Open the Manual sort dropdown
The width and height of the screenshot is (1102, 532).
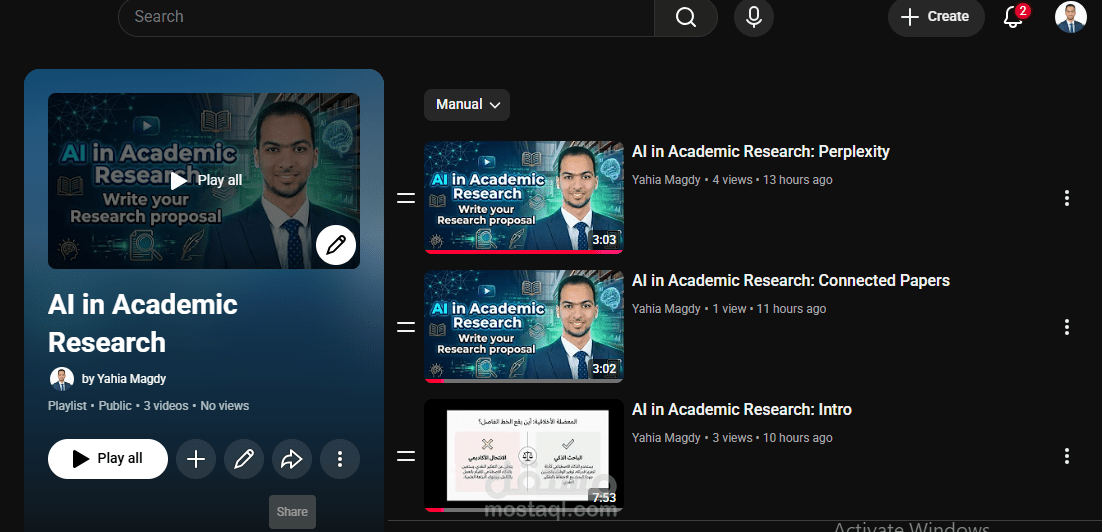click(467, 105)
